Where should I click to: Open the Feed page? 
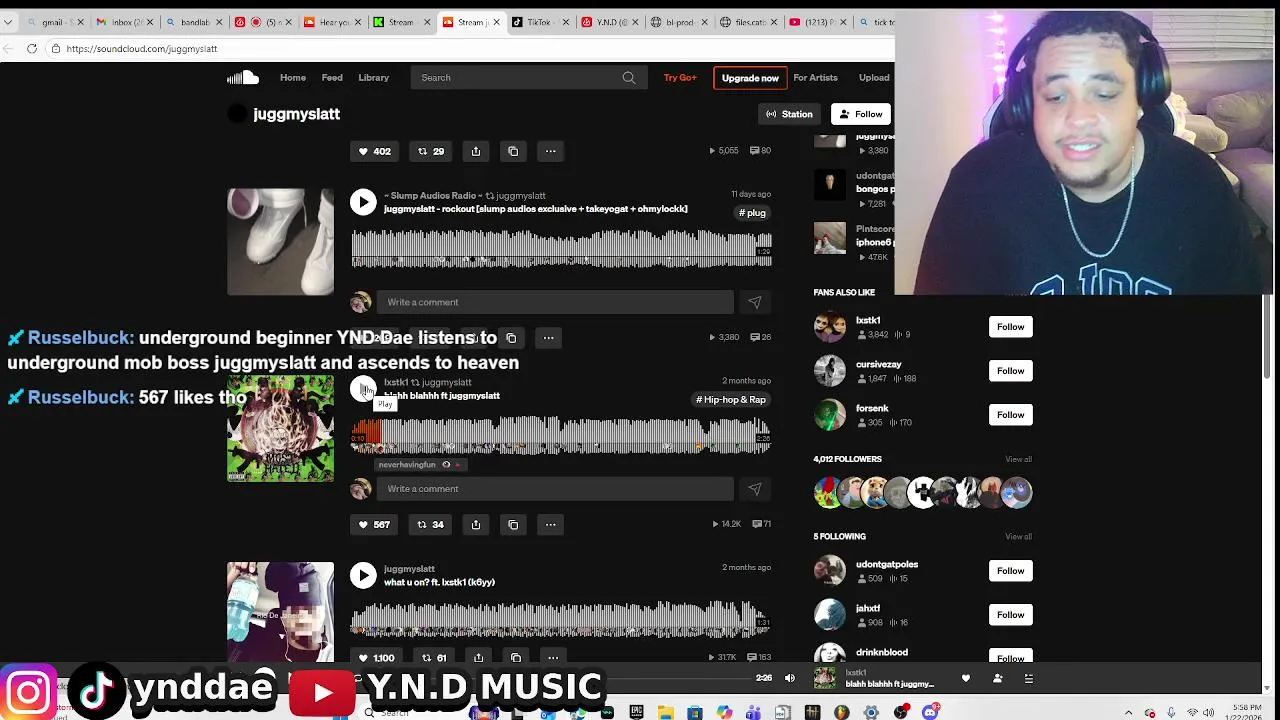tap(332, 78)
